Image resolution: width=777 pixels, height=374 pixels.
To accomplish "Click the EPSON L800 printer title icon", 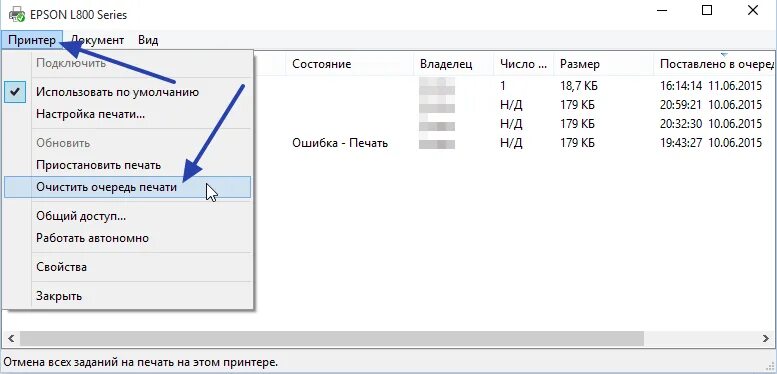I will coord(16,14).
